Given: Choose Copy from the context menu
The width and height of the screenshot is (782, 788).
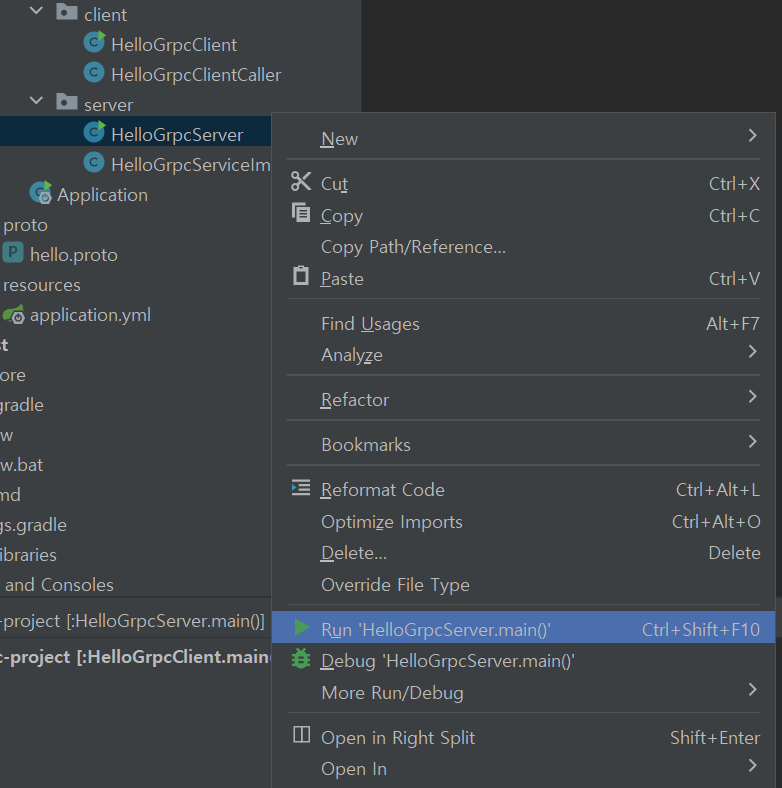Looking at the screenshot, I should click(523, 216).
